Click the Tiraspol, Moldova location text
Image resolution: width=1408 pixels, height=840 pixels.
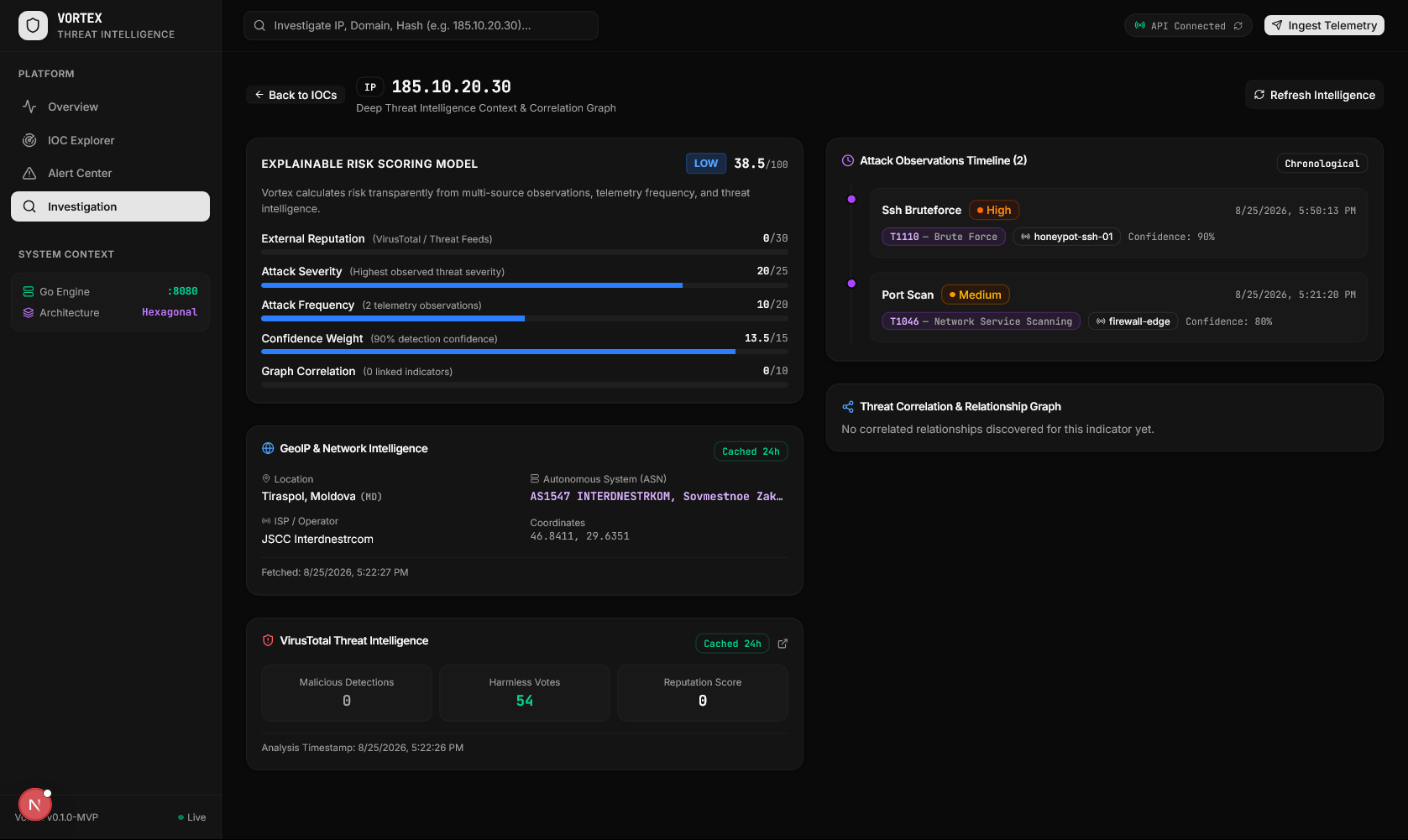tap(308, 497)
